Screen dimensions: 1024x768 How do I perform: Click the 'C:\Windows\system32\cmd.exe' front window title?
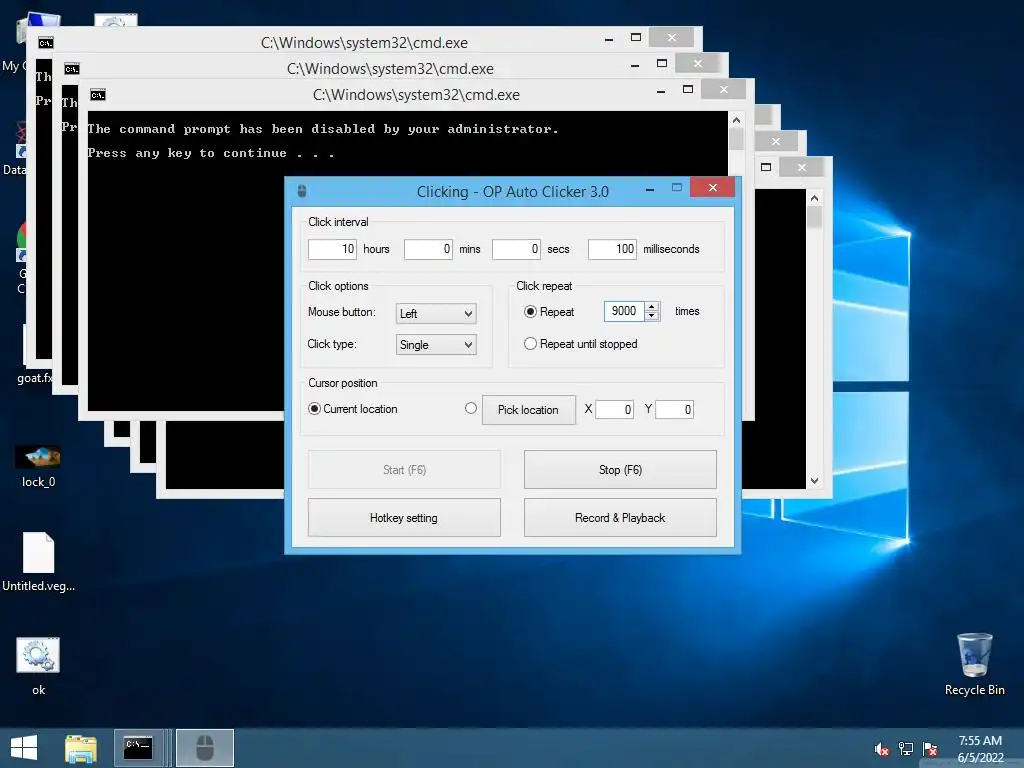[417, 95]
